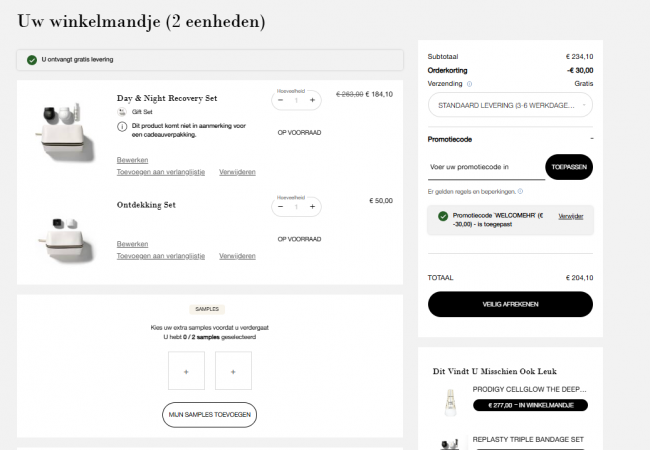The image size is (650, 450).
Task: Increase Ontdekking Set quantity with plus
Action: coord(312,207)
